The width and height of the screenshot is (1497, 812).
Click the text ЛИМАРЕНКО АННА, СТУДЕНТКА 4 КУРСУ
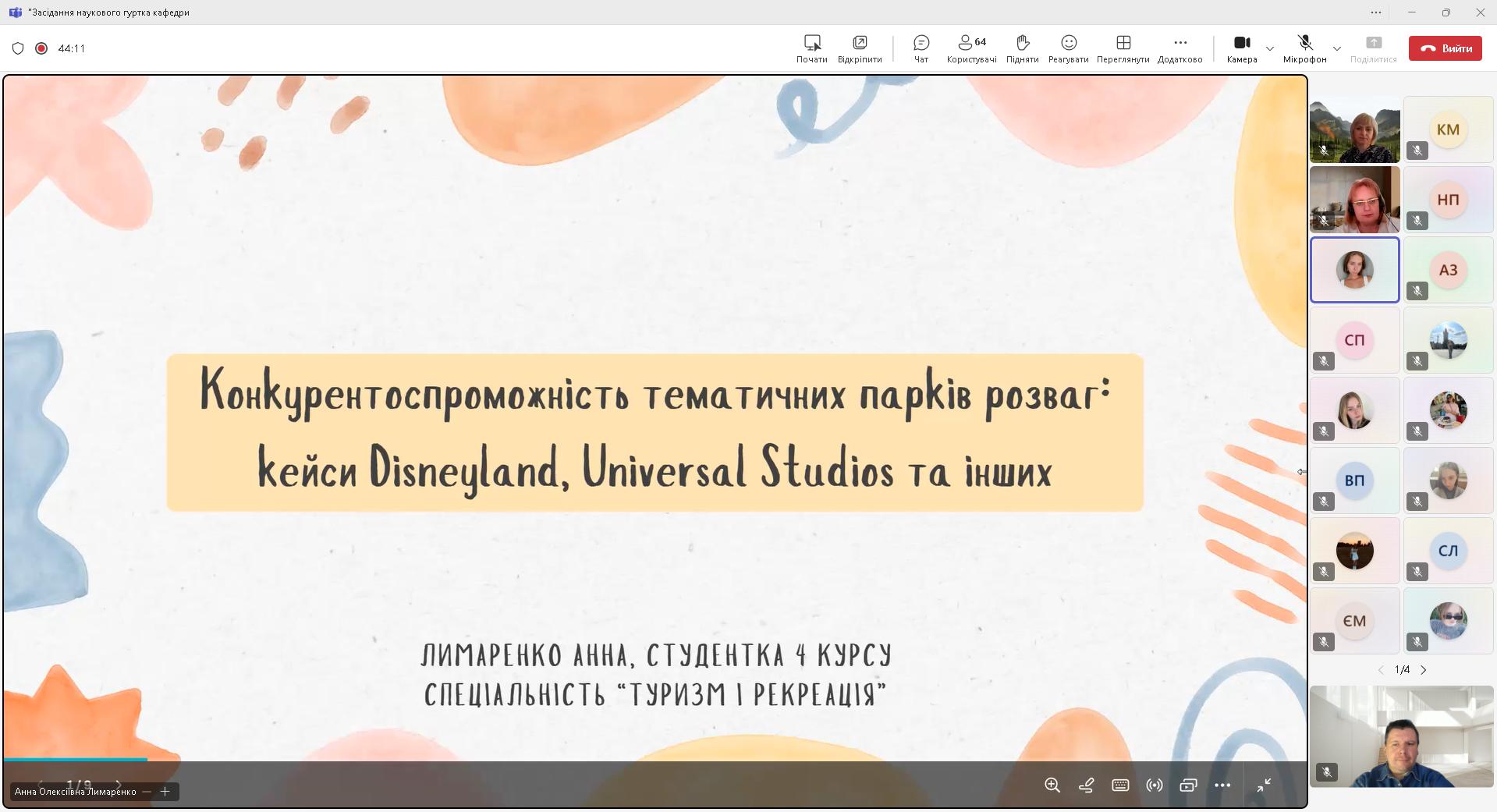coord(656,654)
